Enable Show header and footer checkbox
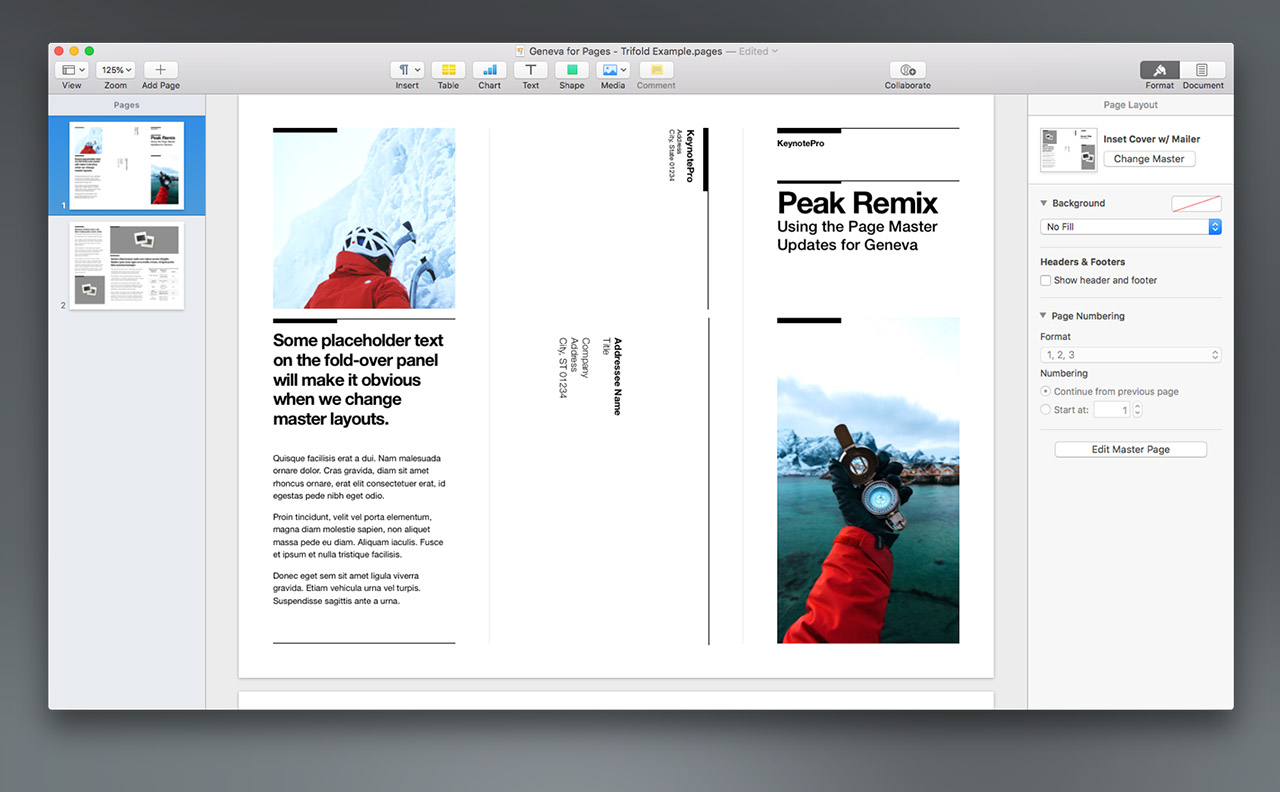1280x792 pixels. (x=1046, y=281)
